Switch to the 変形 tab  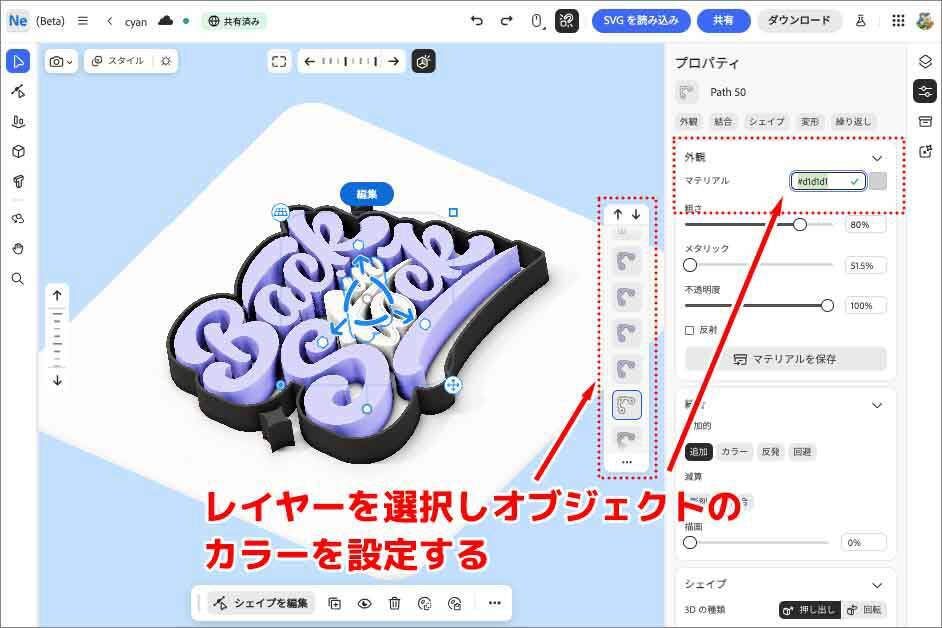(810, 121)
